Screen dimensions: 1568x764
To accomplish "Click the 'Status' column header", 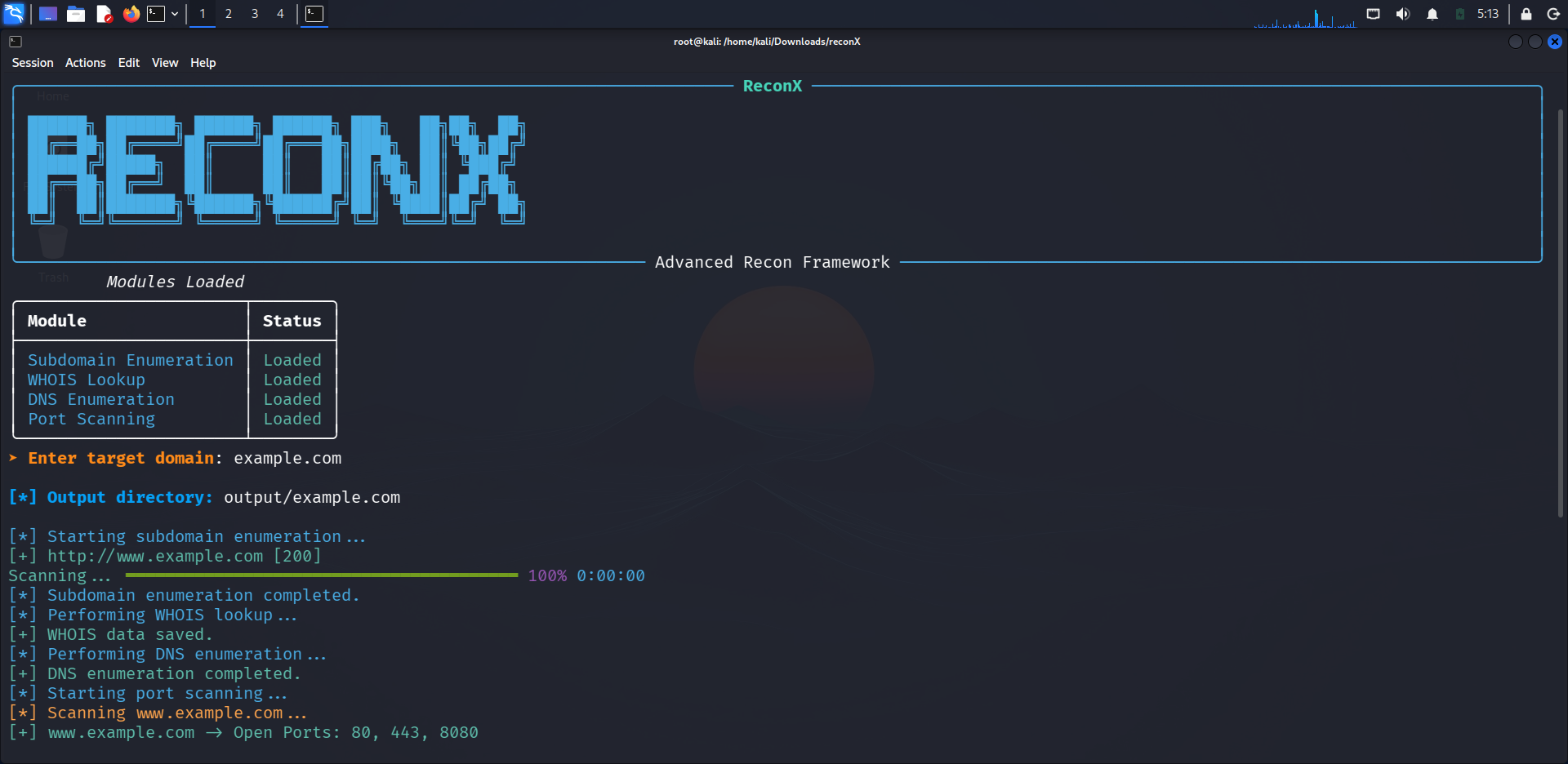I will click(292, 321).
